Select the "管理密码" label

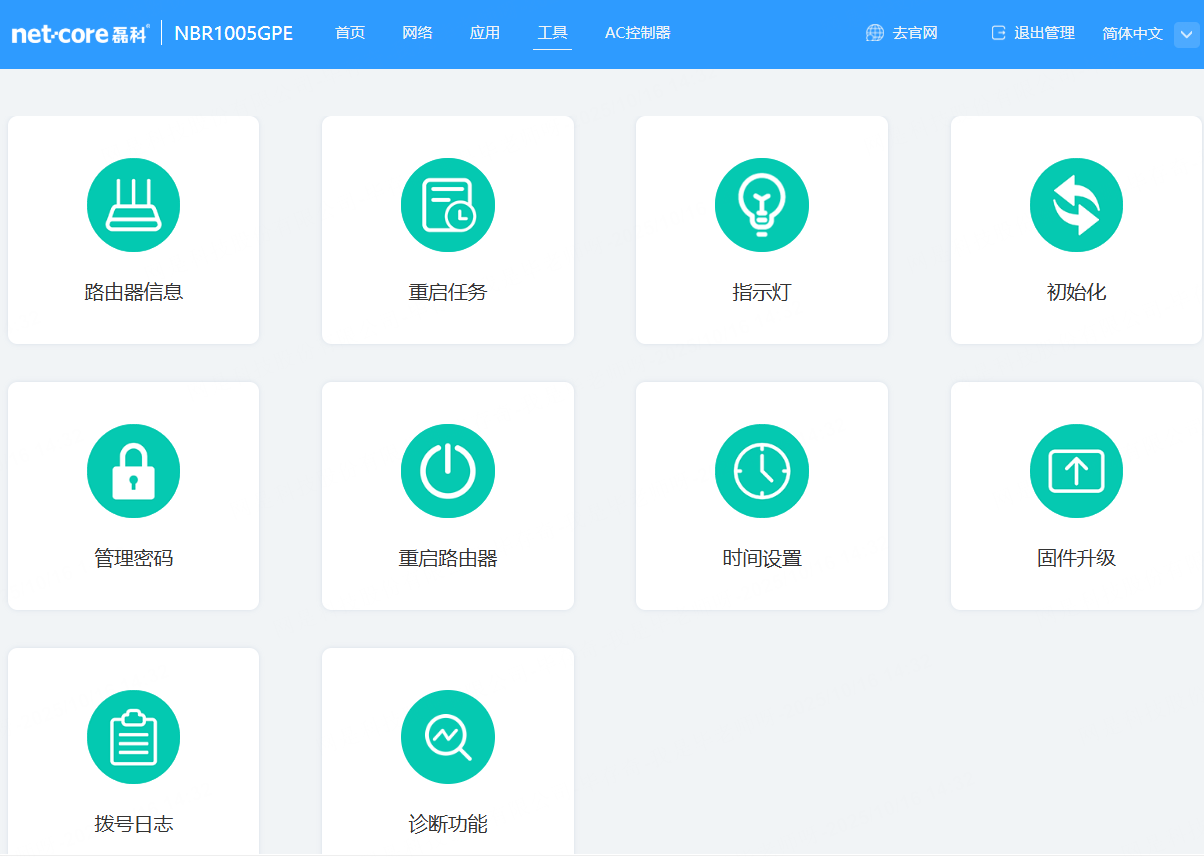[x=134, y=558]
